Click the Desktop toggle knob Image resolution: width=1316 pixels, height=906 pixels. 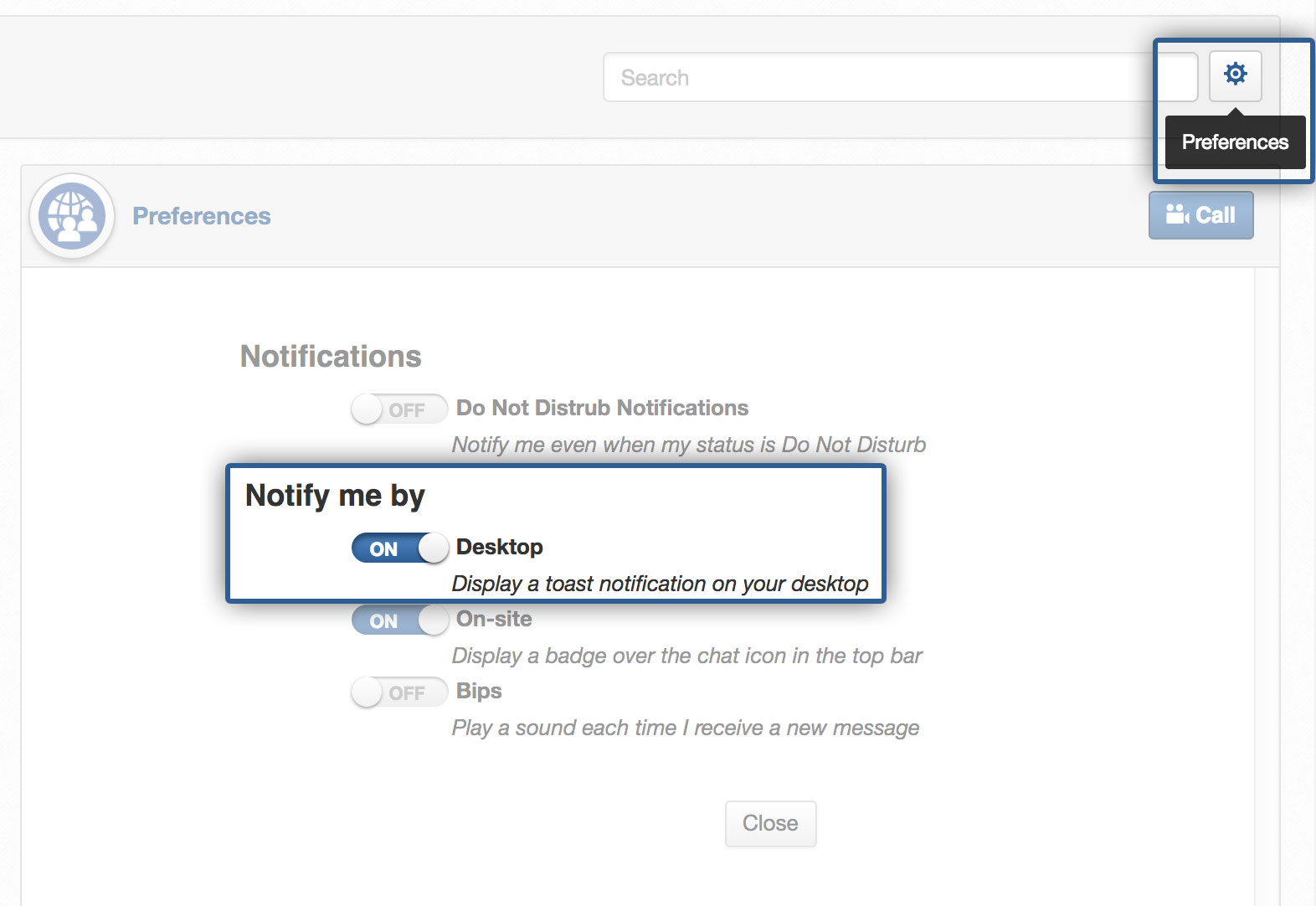[x=432, y=548]
